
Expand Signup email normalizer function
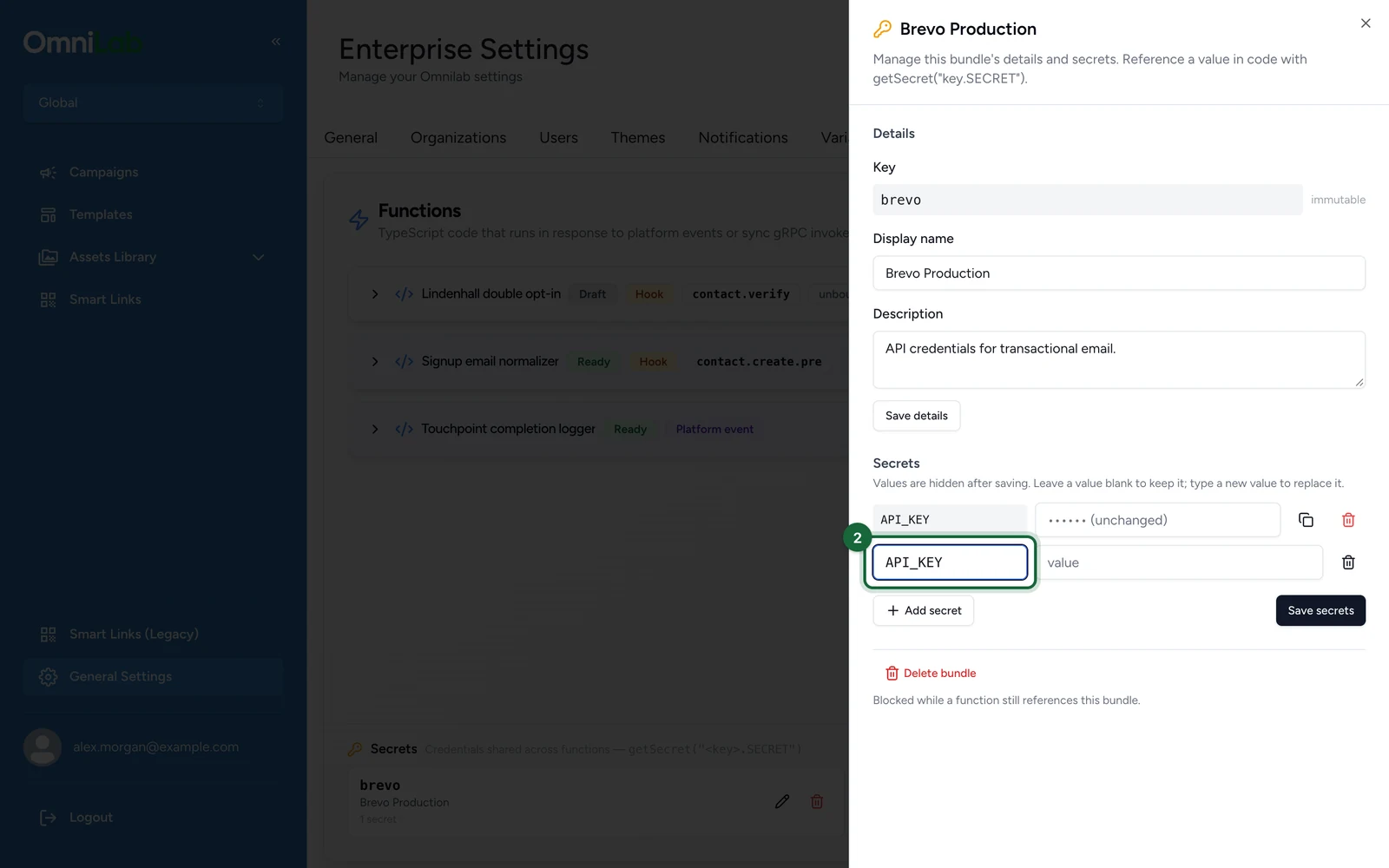click(375, 361)
